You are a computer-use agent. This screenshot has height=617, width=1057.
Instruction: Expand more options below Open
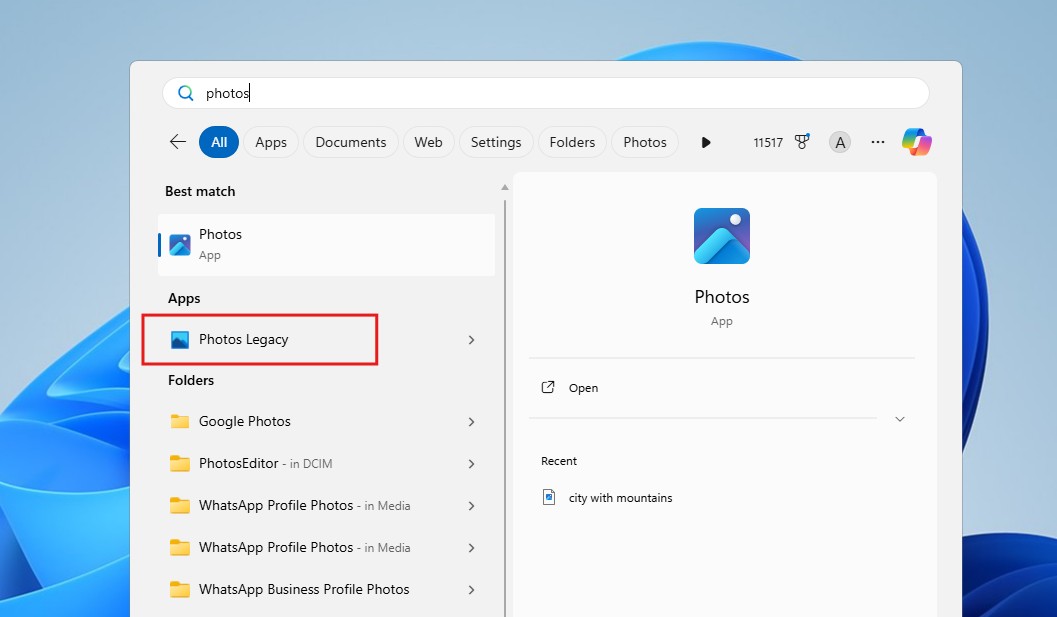pyautogui.click(x=899, y=419)
